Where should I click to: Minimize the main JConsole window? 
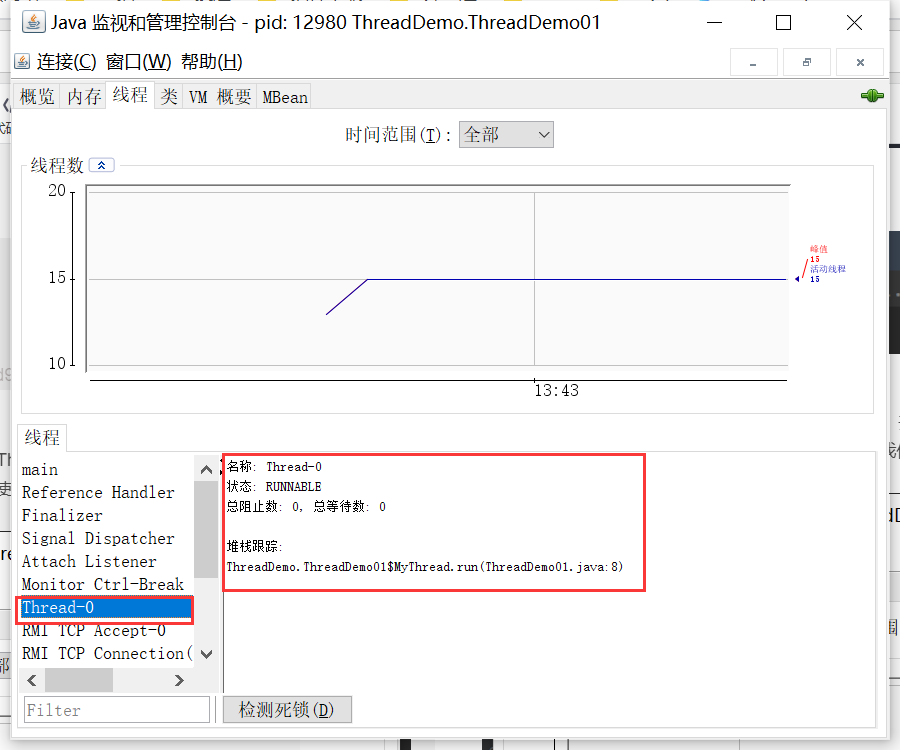point(714,23)
